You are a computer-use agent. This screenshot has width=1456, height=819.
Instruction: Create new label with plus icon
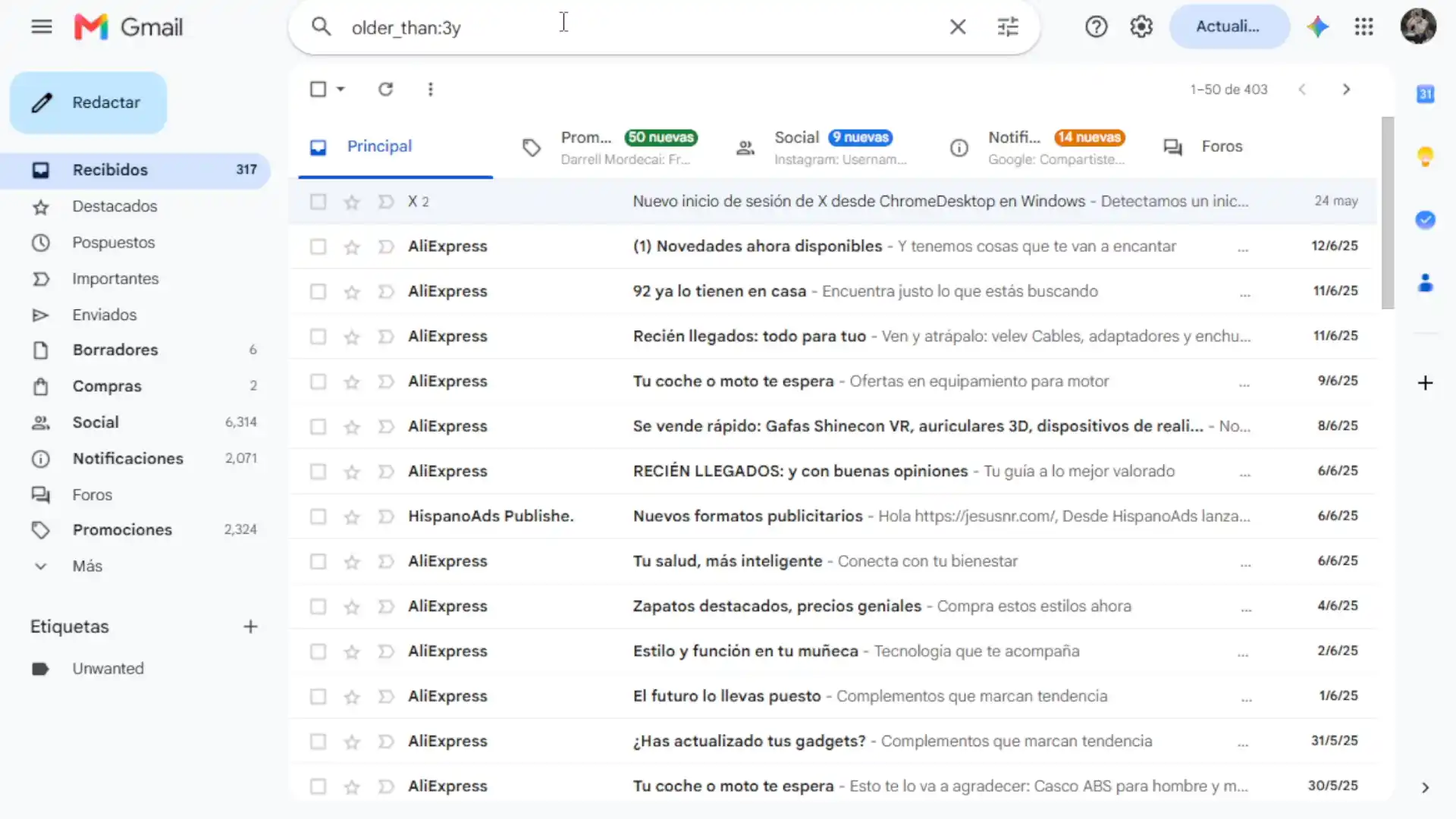[x=250, y=627]
